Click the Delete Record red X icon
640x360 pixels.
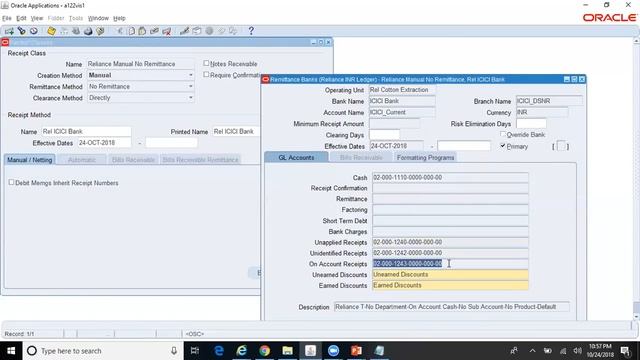[x=167, y=31]
